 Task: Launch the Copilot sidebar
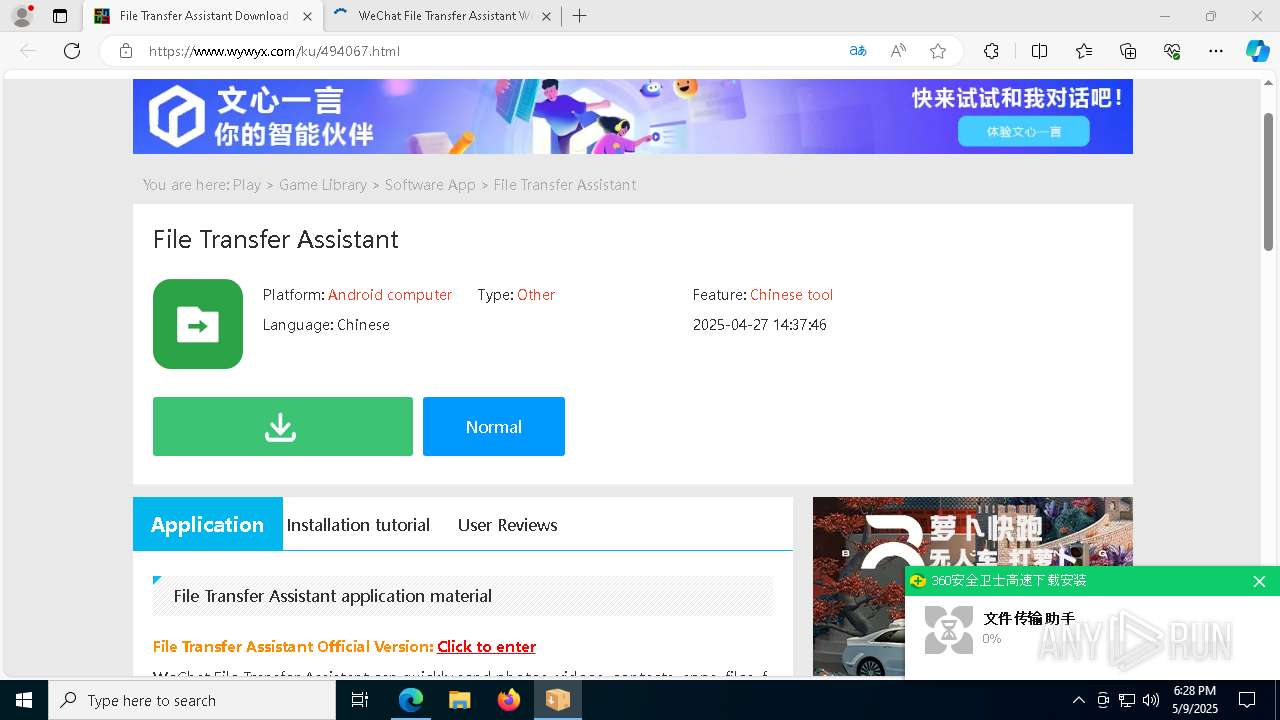pos(1258,51)
